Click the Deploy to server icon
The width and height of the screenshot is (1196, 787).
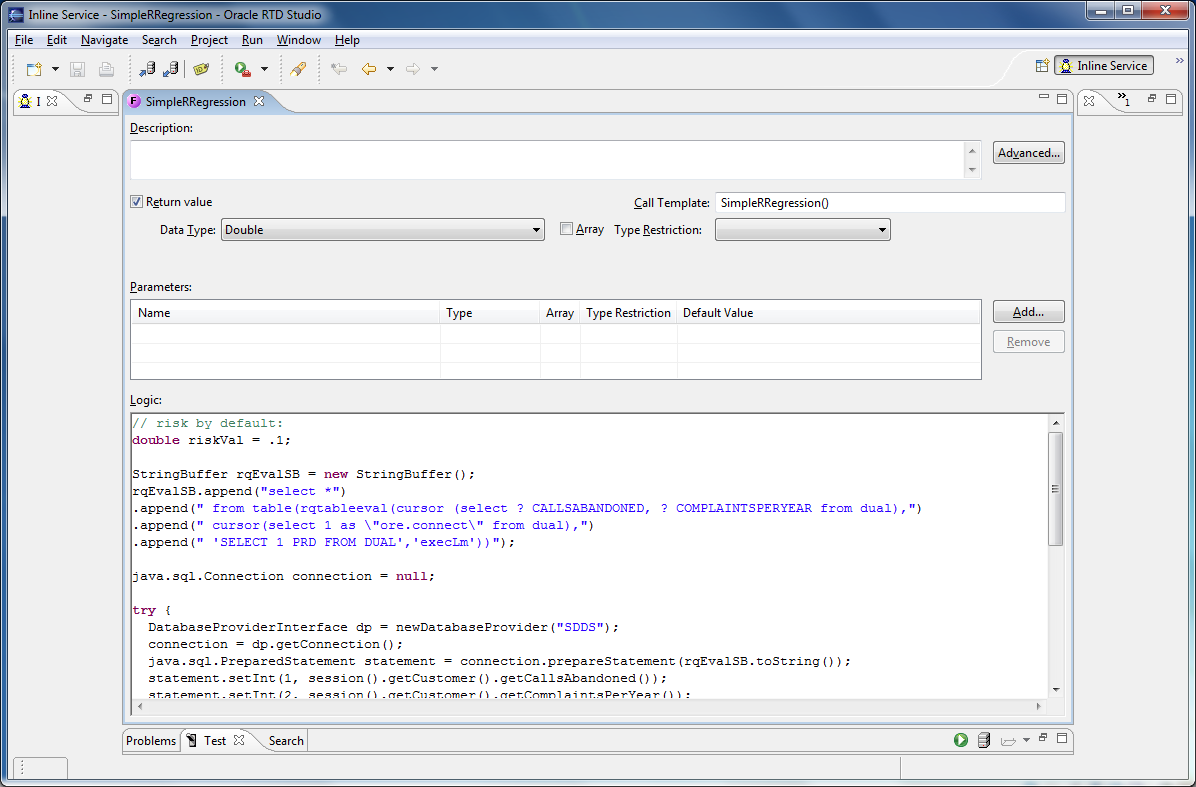coord(148,69)
